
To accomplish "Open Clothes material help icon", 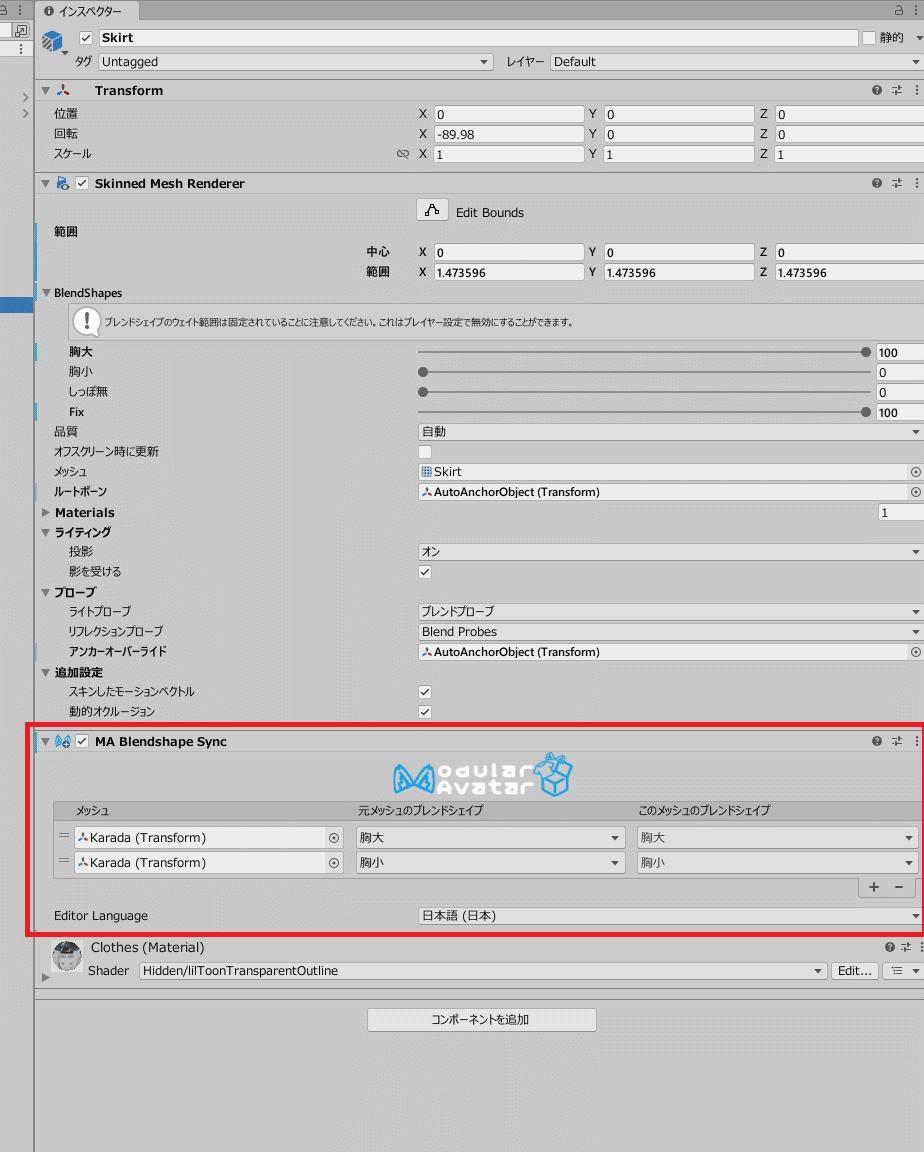I will click(x=889, y=947).
